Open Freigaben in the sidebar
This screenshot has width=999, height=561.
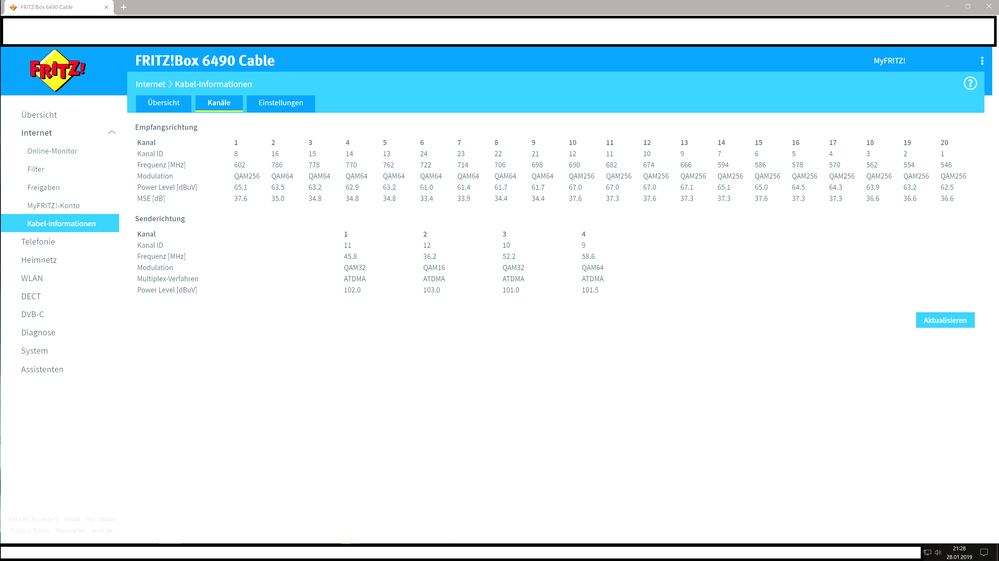click(x=43, y=187)
